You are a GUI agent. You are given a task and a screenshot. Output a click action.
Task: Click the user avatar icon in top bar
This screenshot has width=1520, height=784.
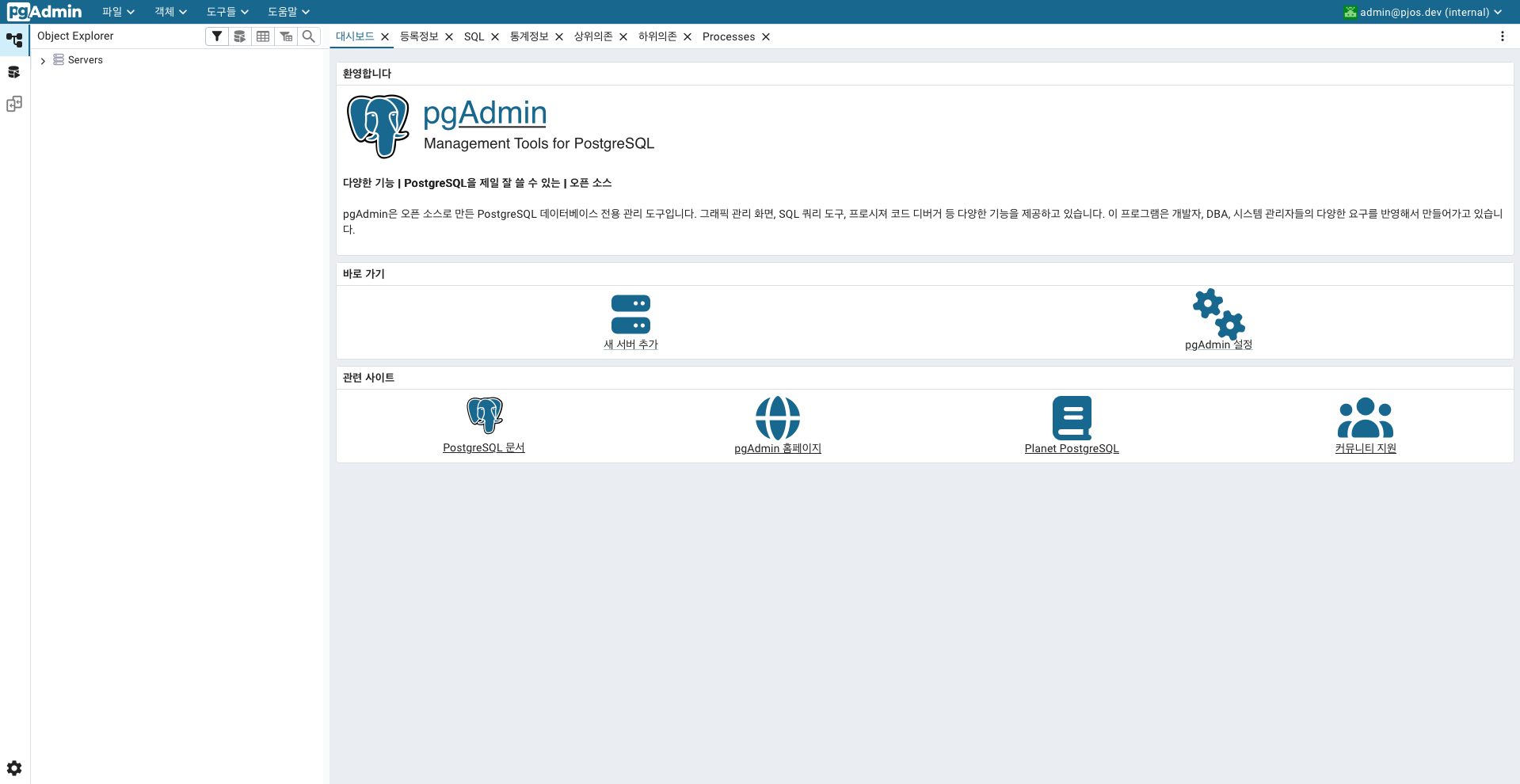(1350, 12)
